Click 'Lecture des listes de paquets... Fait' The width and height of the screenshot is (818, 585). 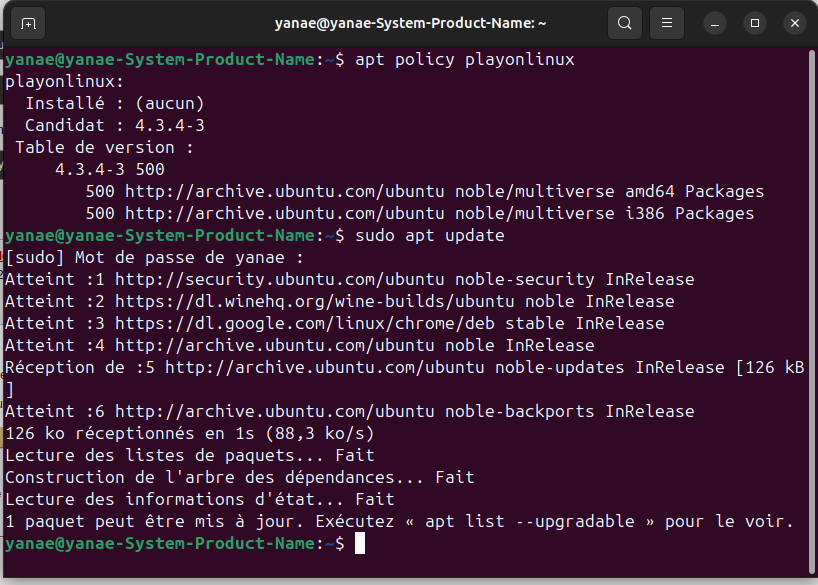pyautogui.click(x=190, y=455)
